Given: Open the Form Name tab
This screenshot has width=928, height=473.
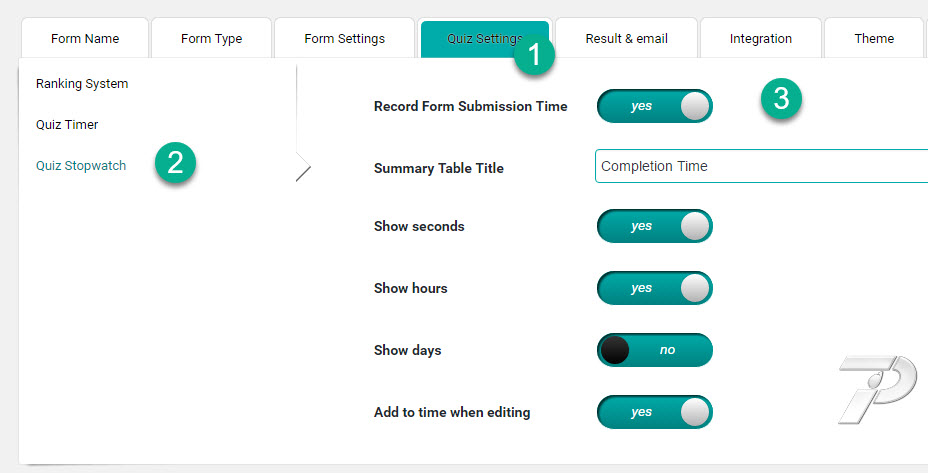Looking at the screenshot, I should 85,38.
